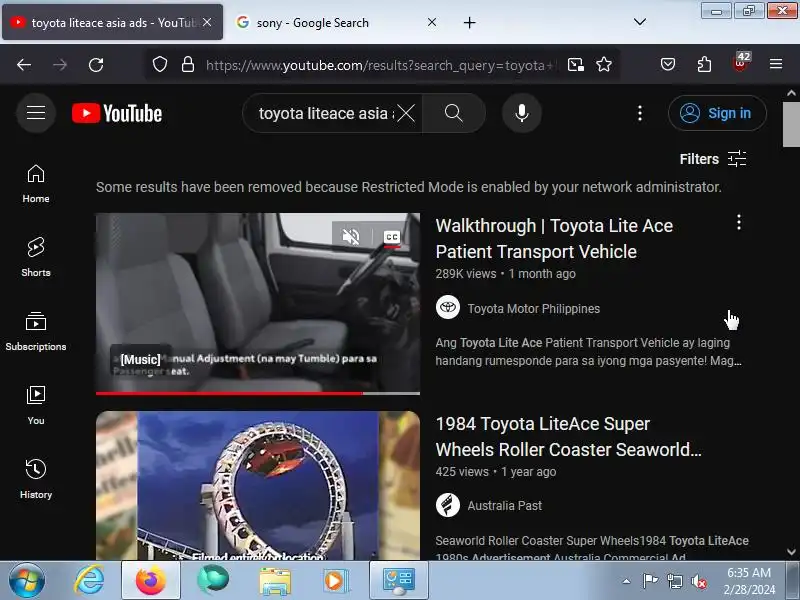Image resolution: width=800 pixels, height=600 pixels.
Task: Open a new browser tab
Action: click(469, 22)
